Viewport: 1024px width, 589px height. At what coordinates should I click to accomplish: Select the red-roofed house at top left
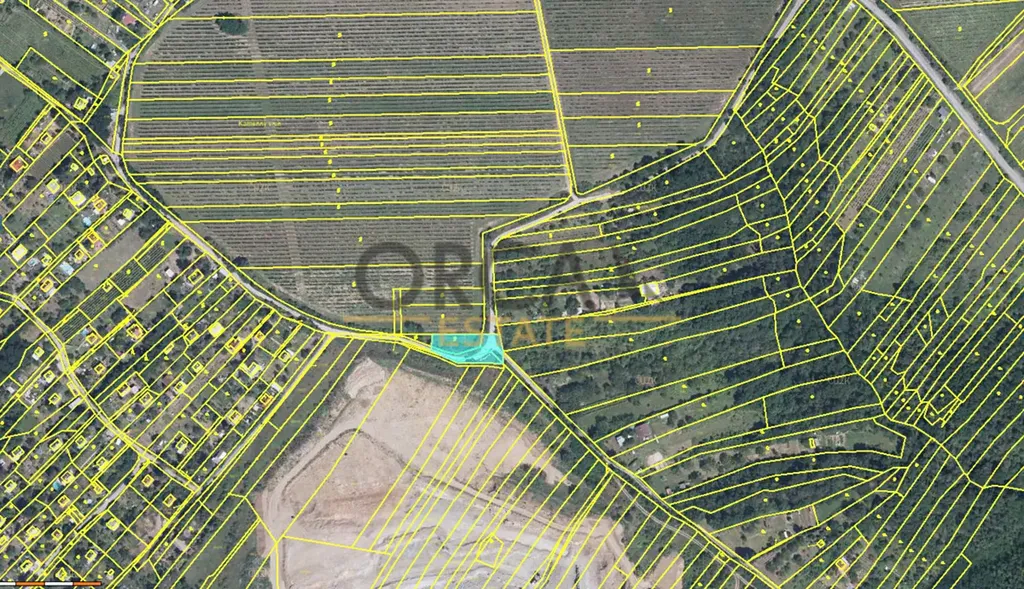pos(127,19)
